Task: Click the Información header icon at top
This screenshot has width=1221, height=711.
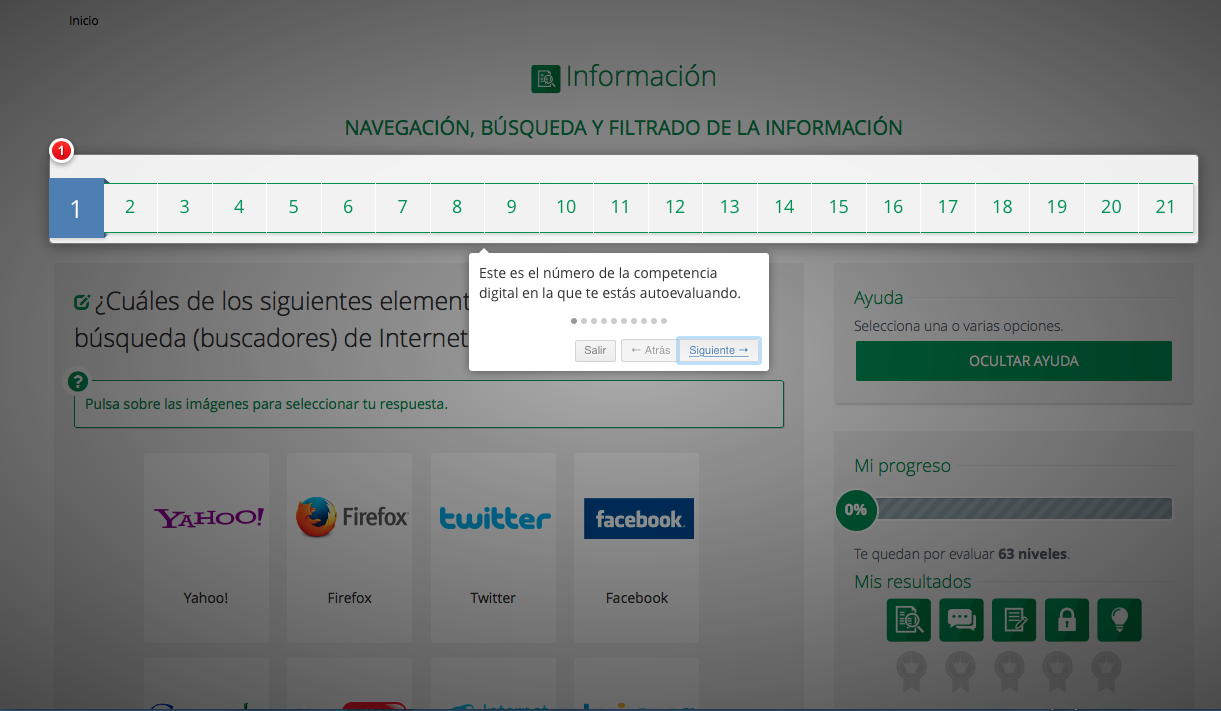Action: (x=545, y=77)
